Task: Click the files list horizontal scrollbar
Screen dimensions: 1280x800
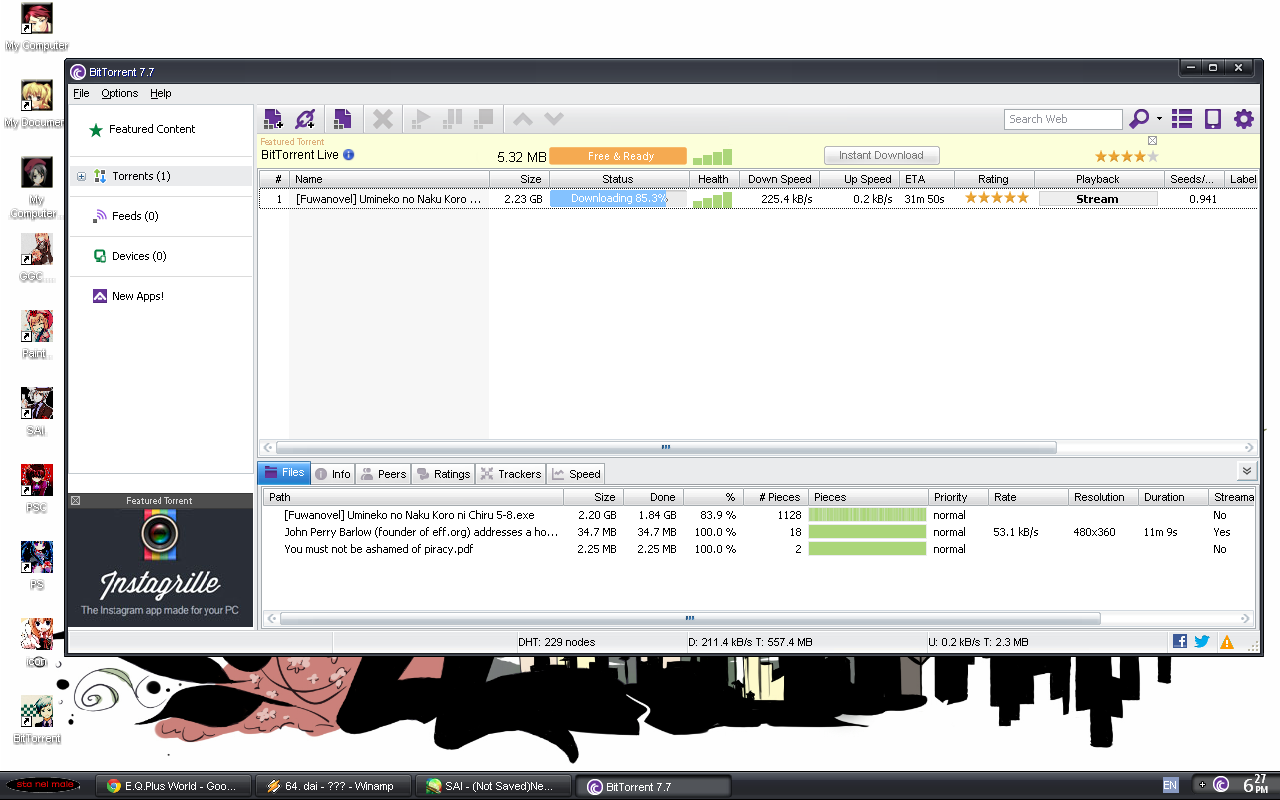Action: tap(690, 619)
